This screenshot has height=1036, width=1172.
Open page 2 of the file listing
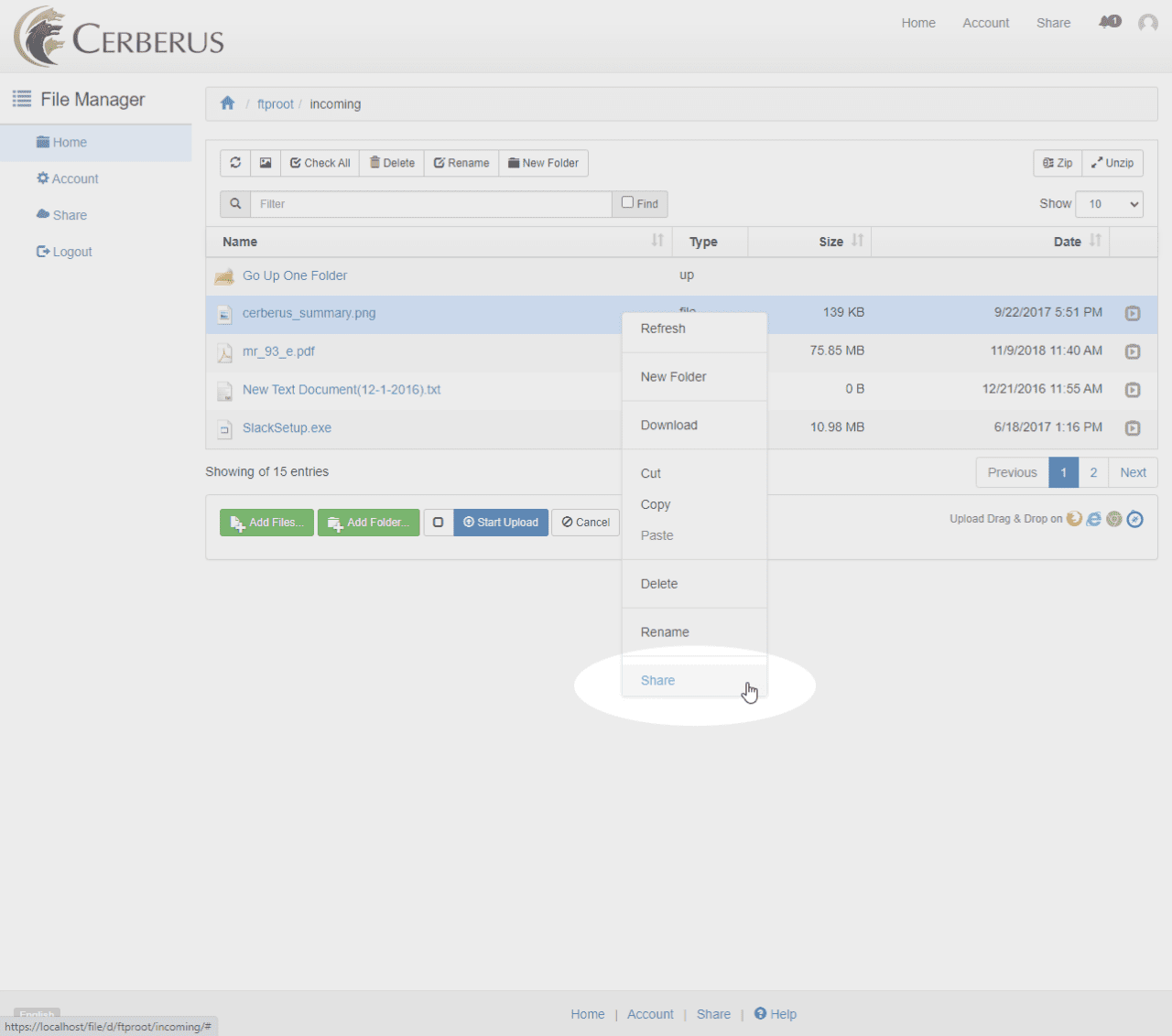1093,472
